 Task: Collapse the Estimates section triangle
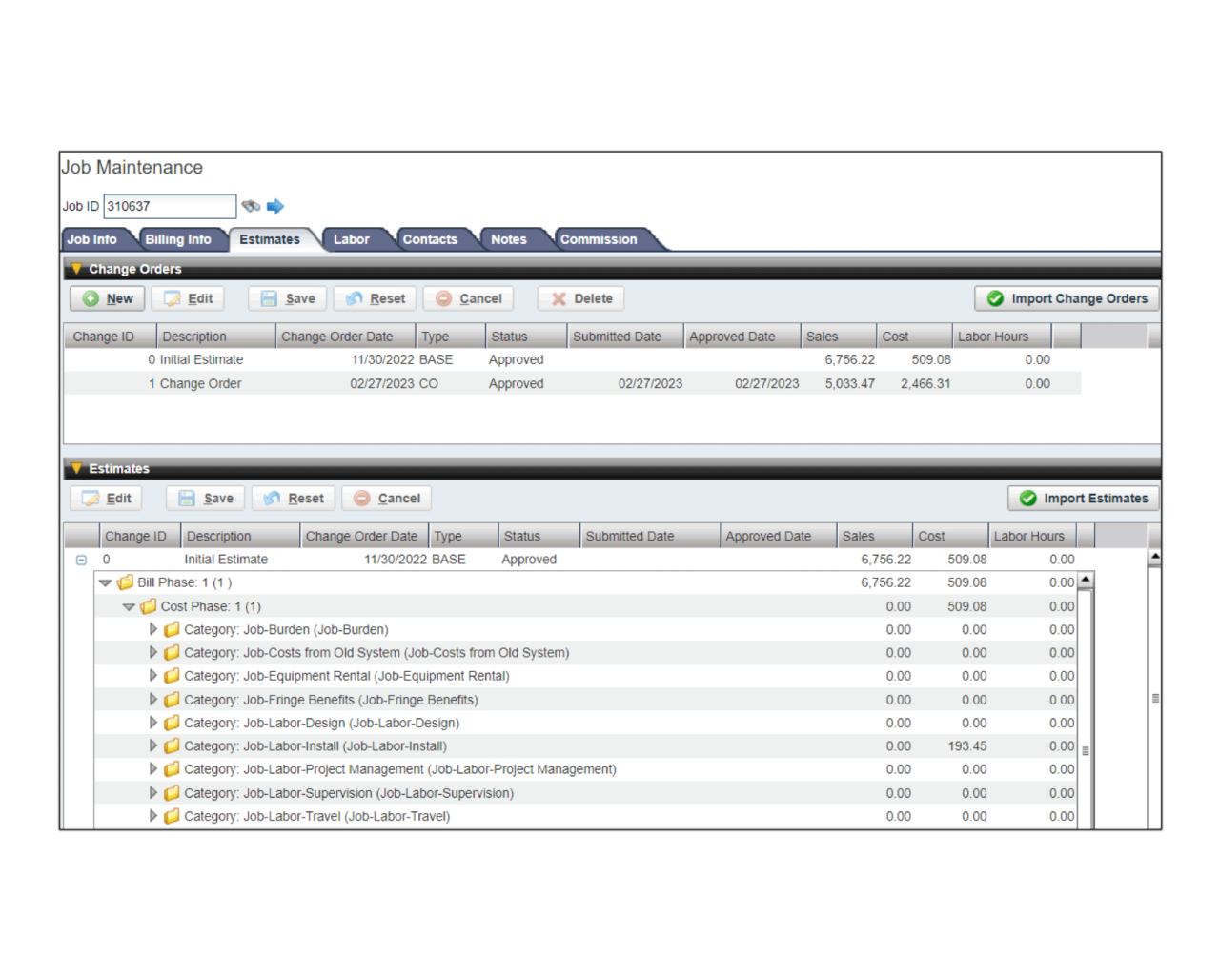pos(77,469)
